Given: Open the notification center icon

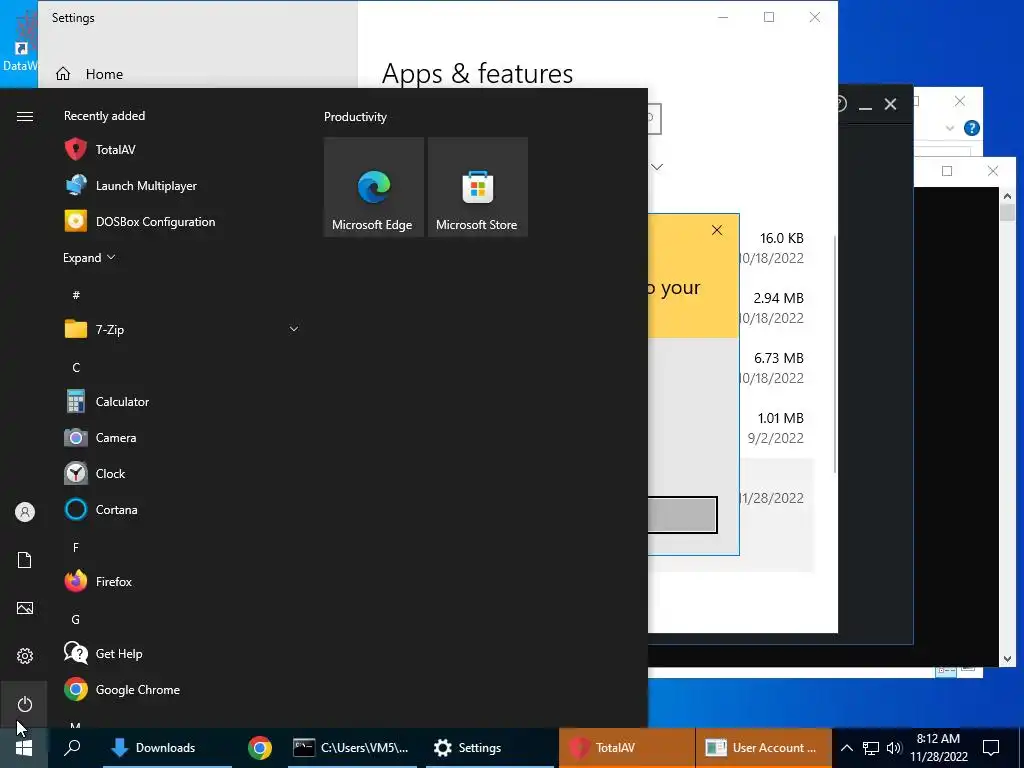Looking at the screenshot, I should 991,748.
